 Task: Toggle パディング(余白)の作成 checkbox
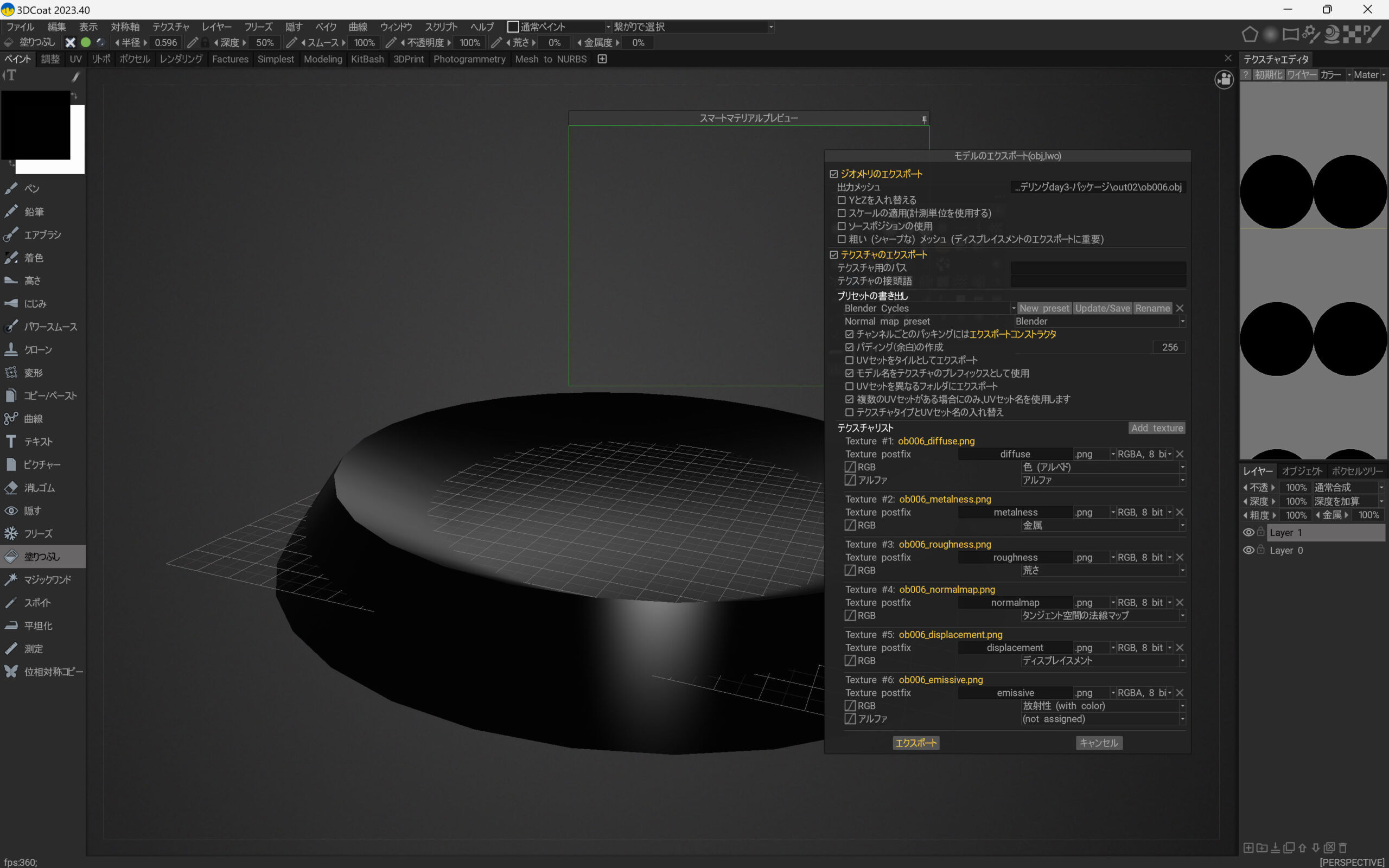tap(850, 347)
